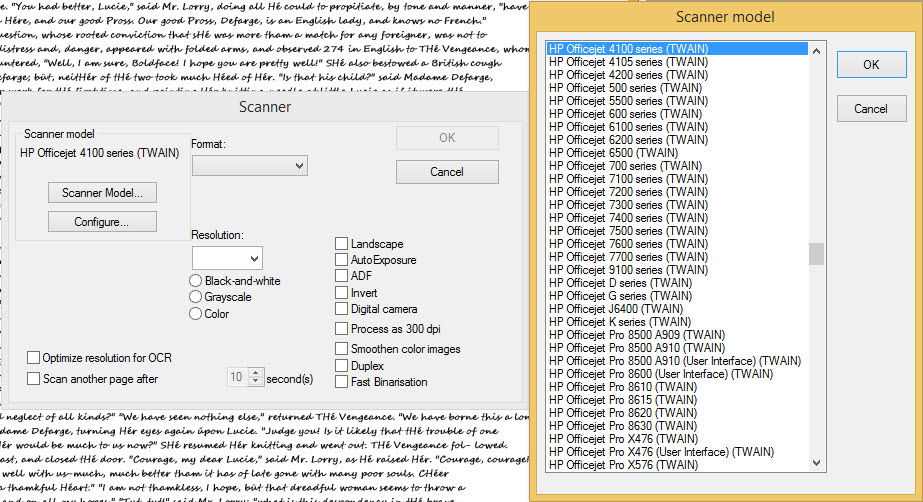Select HP Officejet 7300 series (TWAIN)
Screen dimensions: 923x502
677,205
